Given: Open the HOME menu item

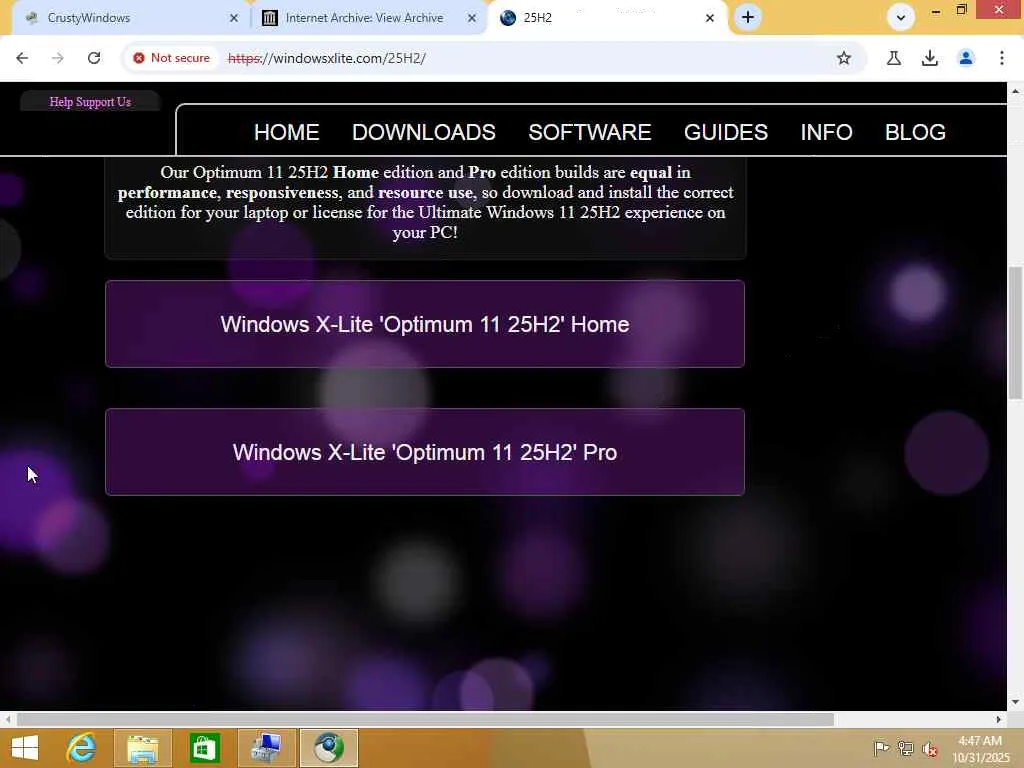Looking at the screenshot, I should coord(286,133).
